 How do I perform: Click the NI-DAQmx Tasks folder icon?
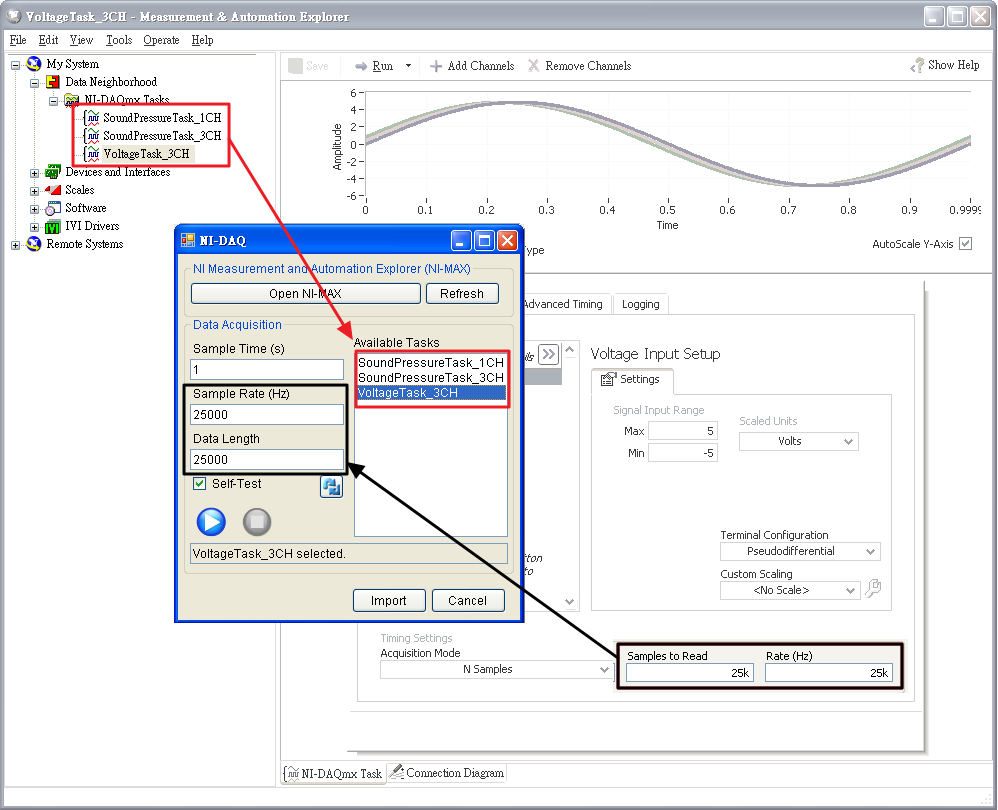(72, 100)
